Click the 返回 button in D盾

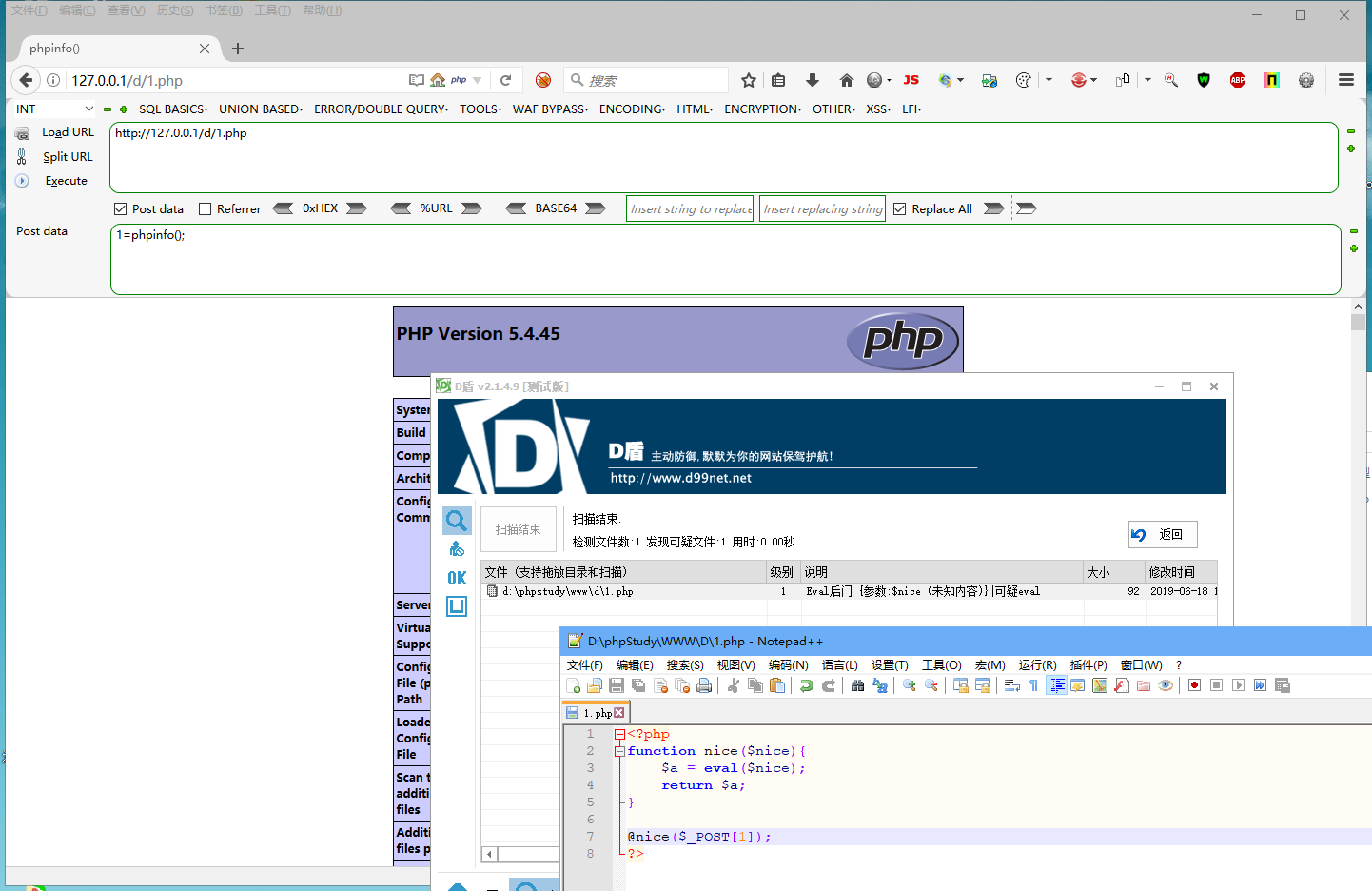[x=1163, y=535]
